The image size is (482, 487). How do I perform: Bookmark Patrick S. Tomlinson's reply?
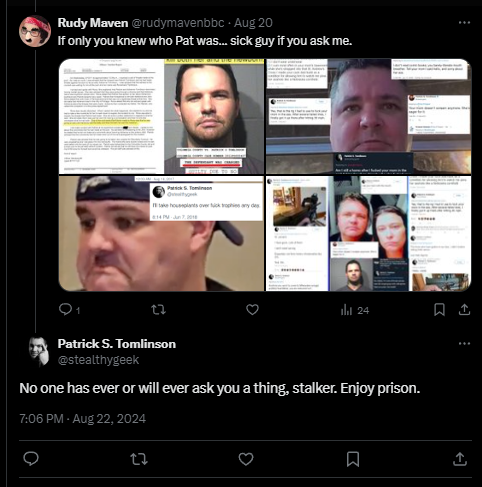(x=353, y=459)
